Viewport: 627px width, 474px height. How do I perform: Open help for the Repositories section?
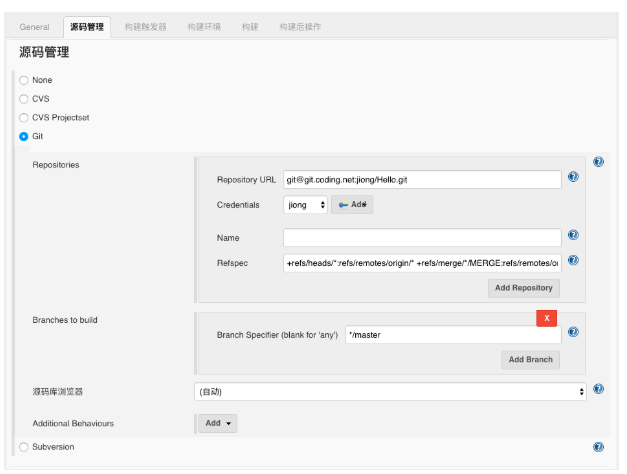(x=598, y=162)
